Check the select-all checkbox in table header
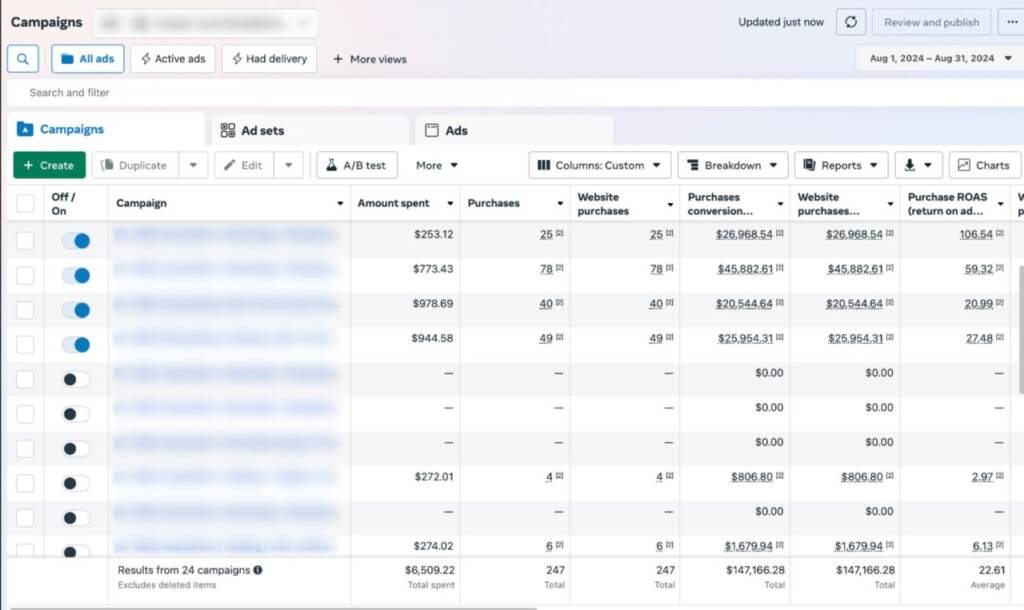 point(25,203)
